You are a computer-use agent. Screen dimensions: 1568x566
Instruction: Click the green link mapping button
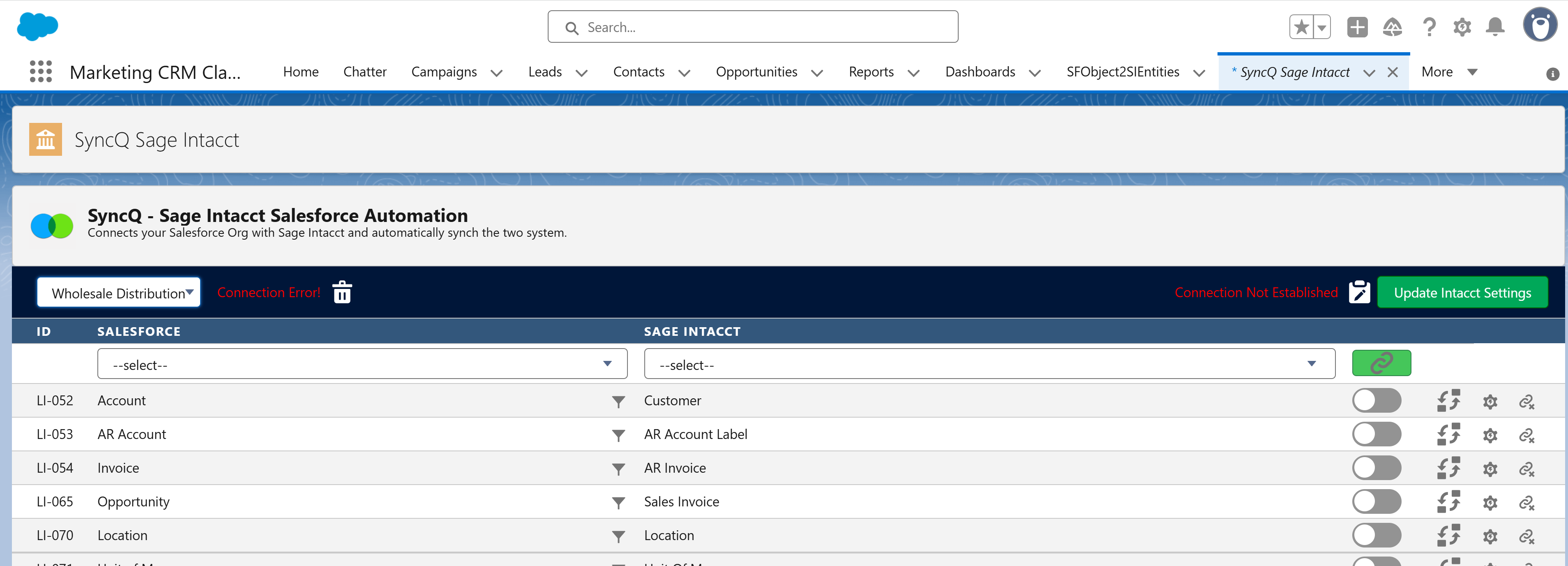1381,363
